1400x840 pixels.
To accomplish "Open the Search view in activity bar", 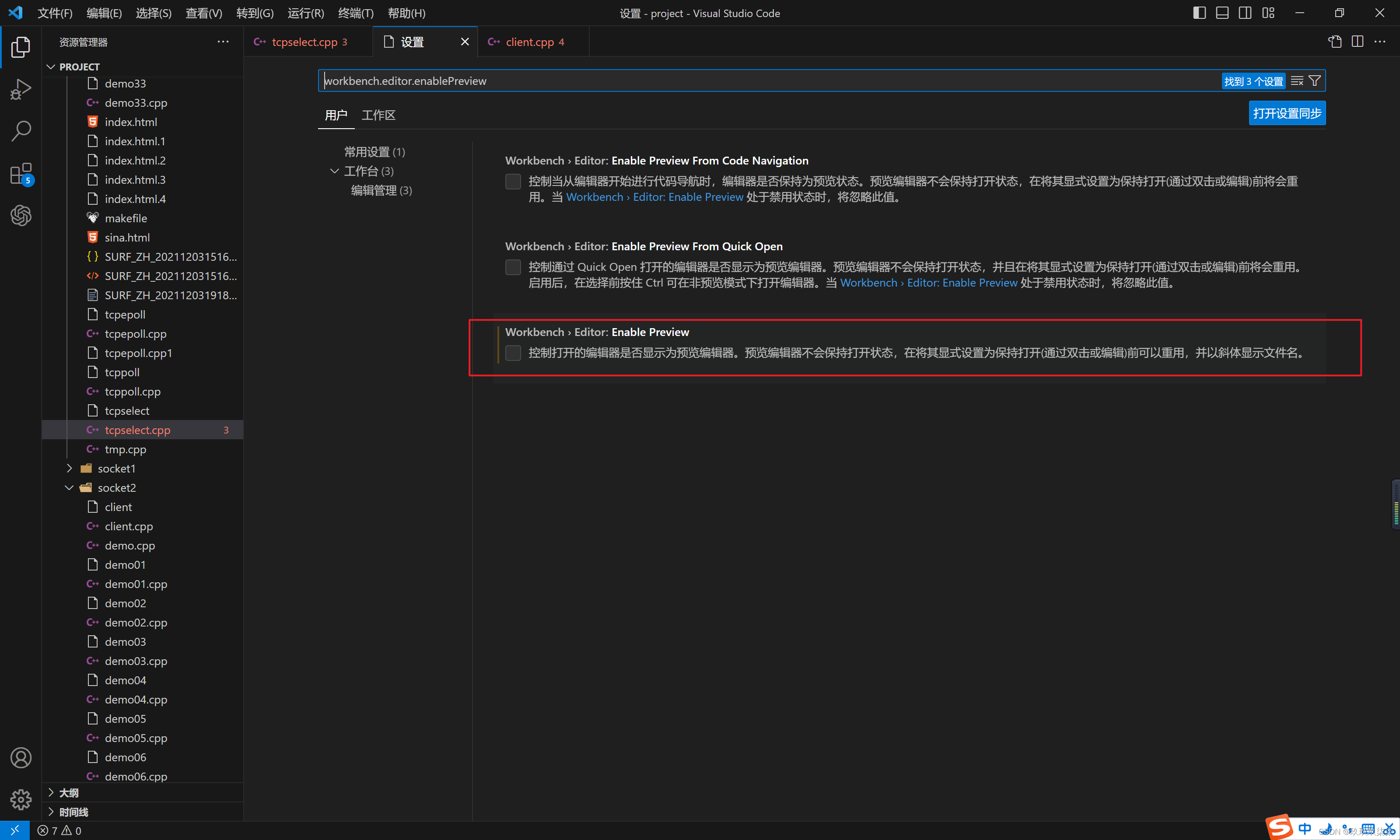I will (x=21, y=131).
